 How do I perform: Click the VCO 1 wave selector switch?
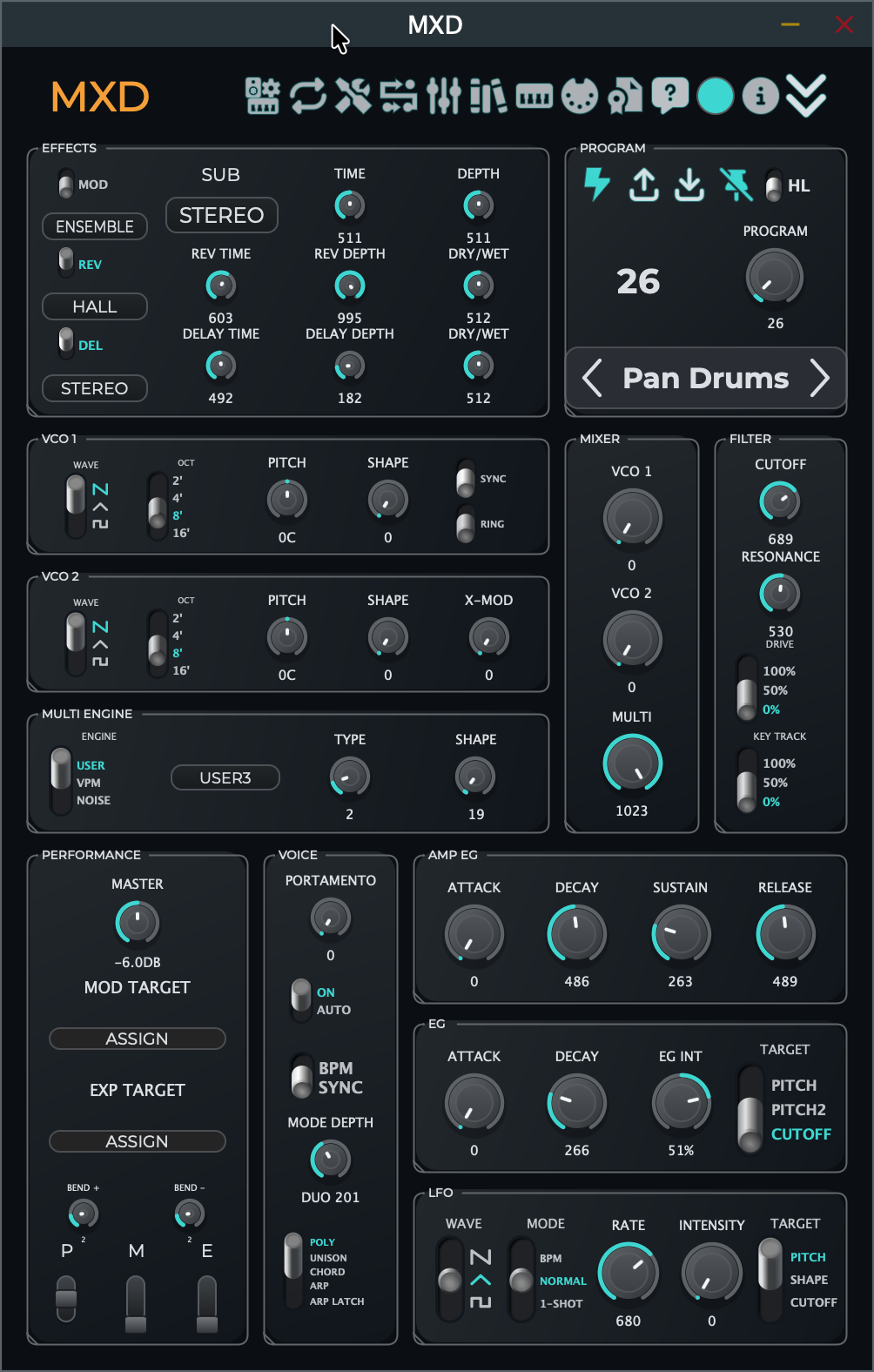[77, 507]
